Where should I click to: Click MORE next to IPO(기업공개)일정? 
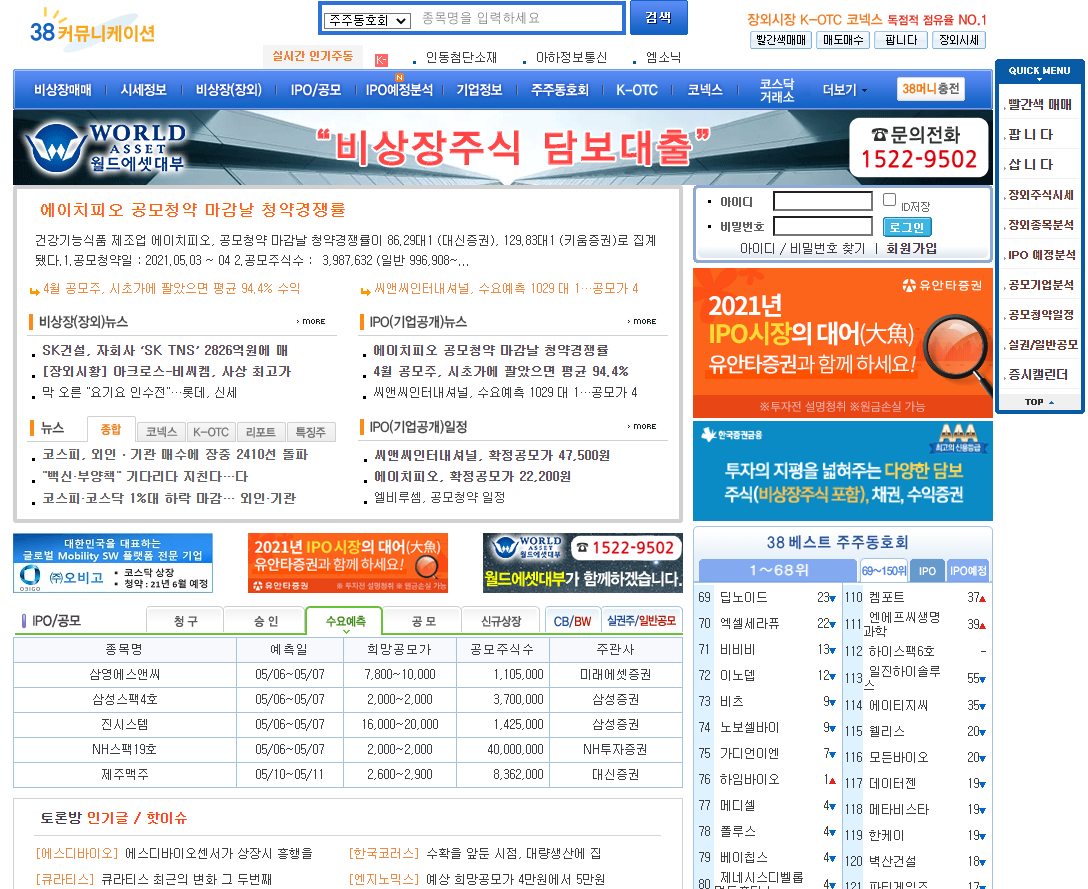(x=642, y=426)
